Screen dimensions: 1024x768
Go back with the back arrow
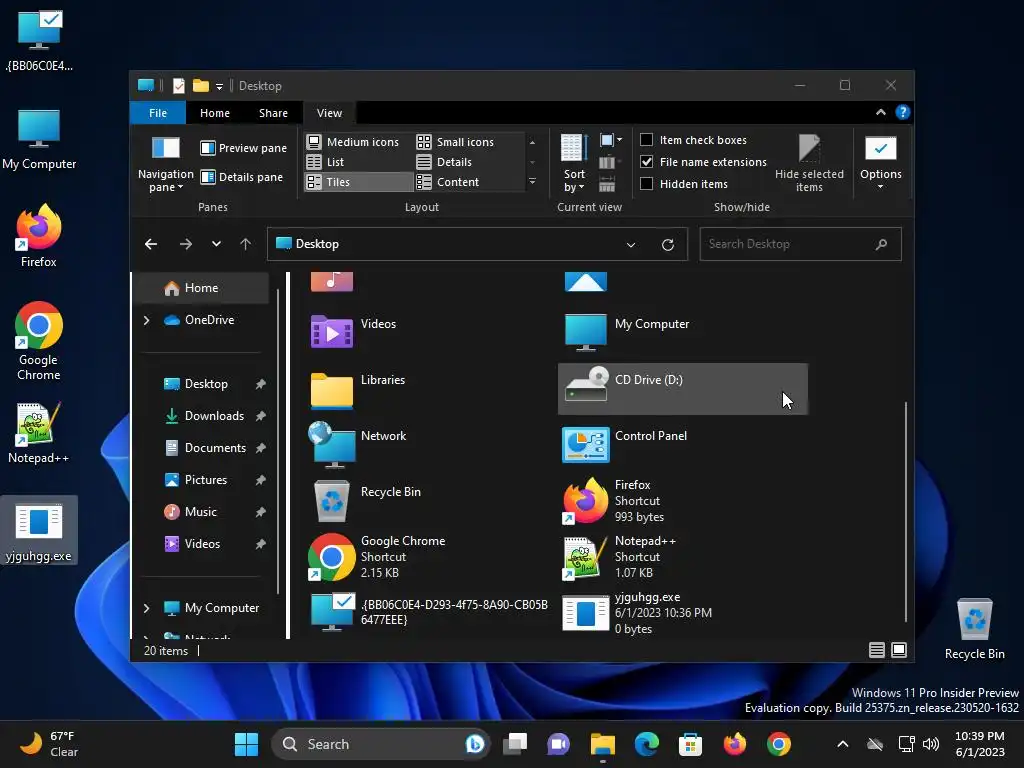click(151, 244)
